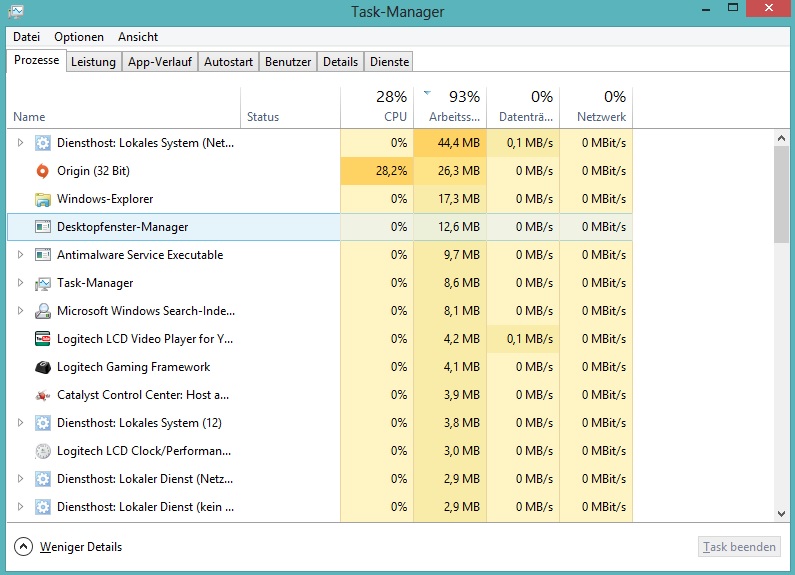Click the Task-Manager title bar app icon
795x575 pixels.
(16, 11)
